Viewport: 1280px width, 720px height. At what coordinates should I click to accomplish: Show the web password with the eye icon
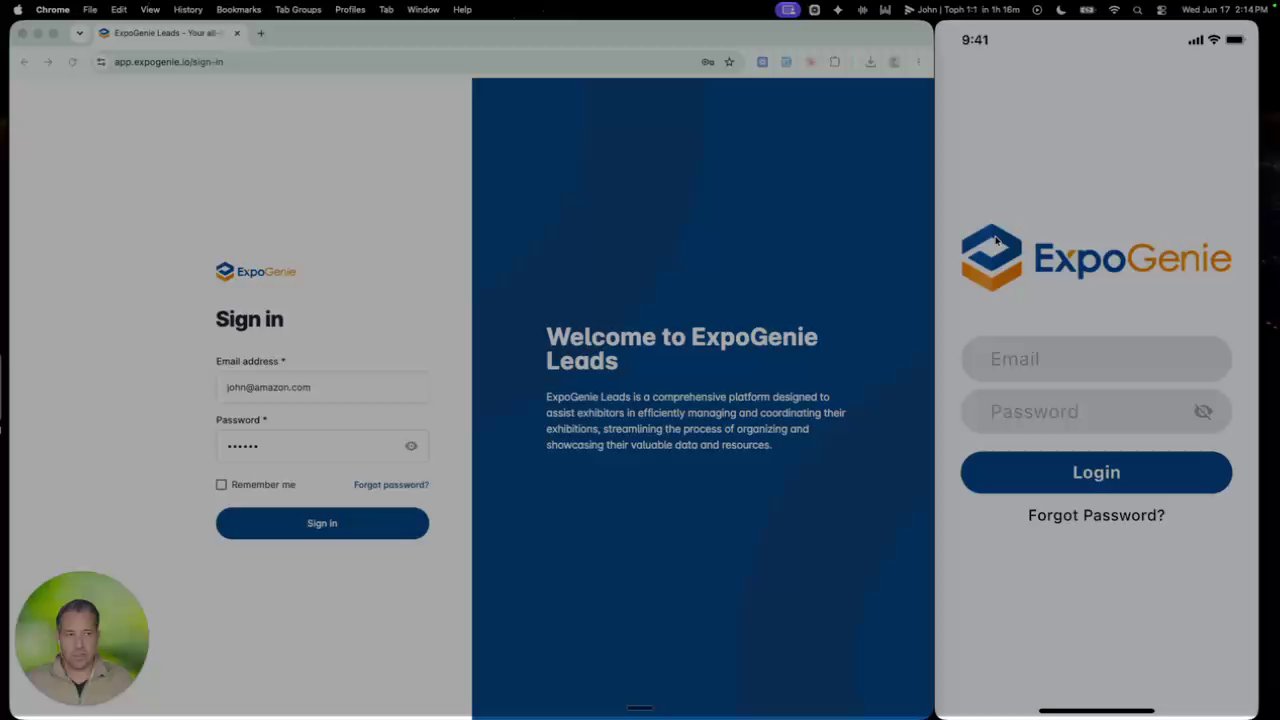point(411,446)
